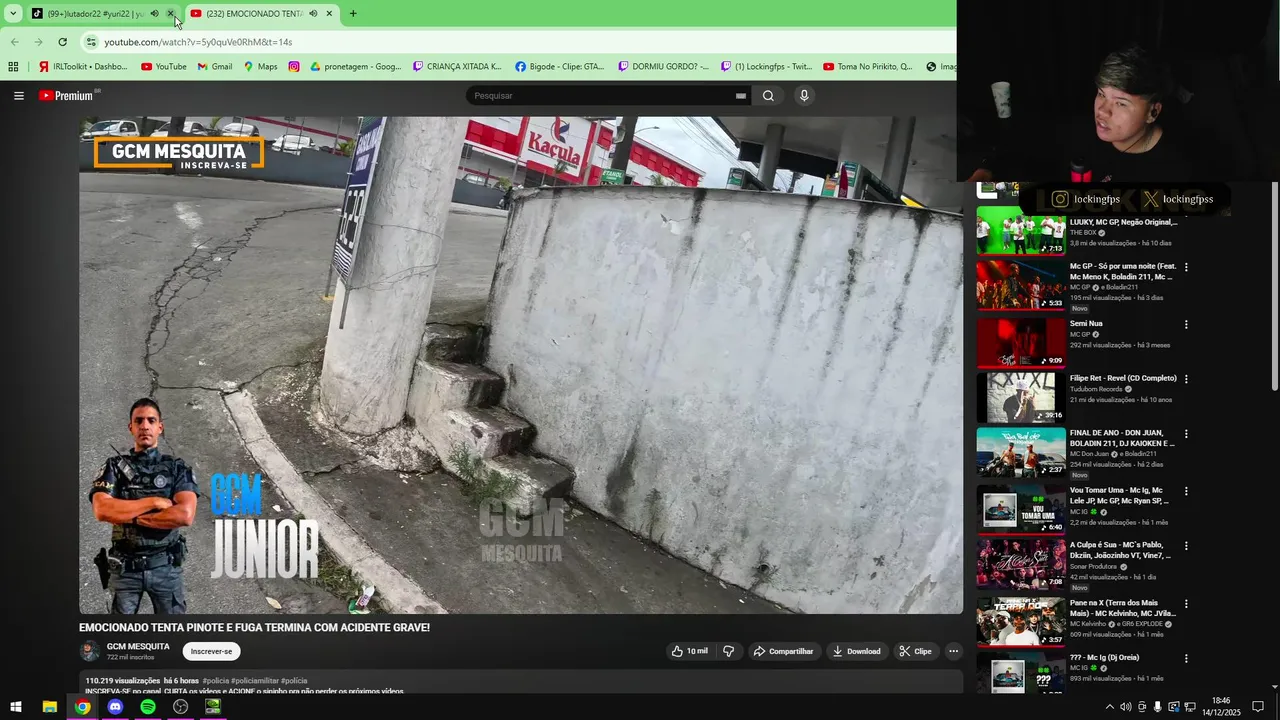The image size is (1280, 720).
Task: Open a new Chrome tab
Action: (353, 14)
